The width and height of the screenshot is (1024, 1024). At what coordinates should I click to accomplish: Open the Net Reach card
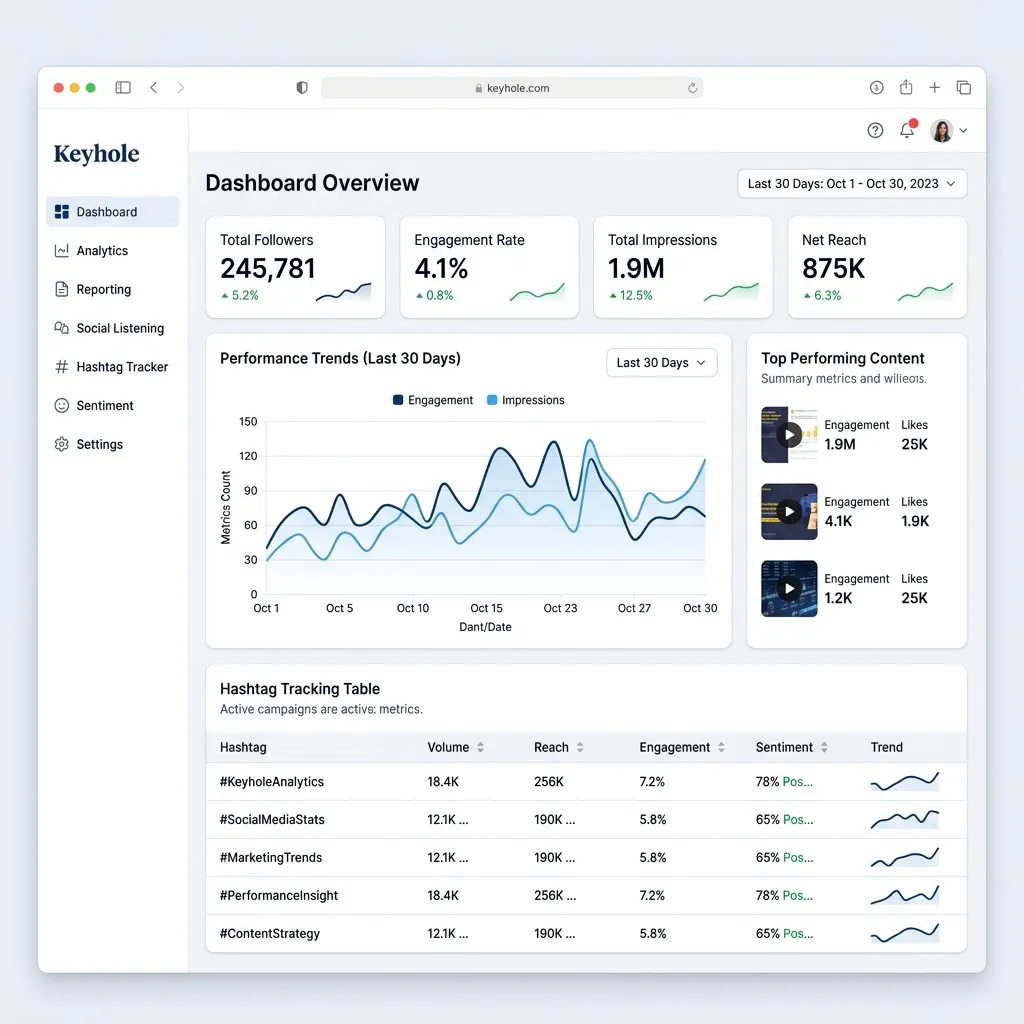tap(877, 267)
